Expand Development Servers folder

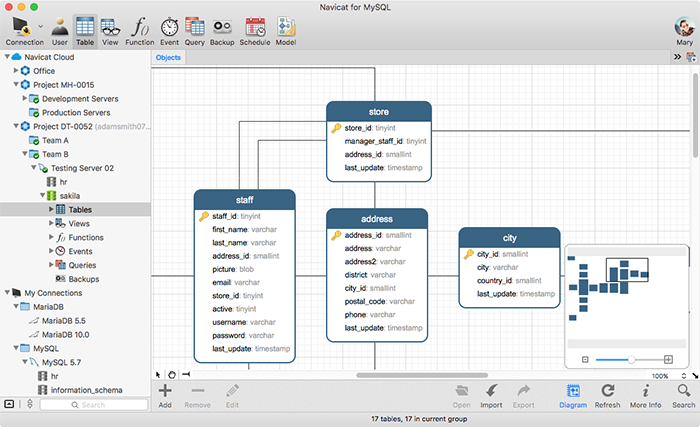(x=25, y=98)
